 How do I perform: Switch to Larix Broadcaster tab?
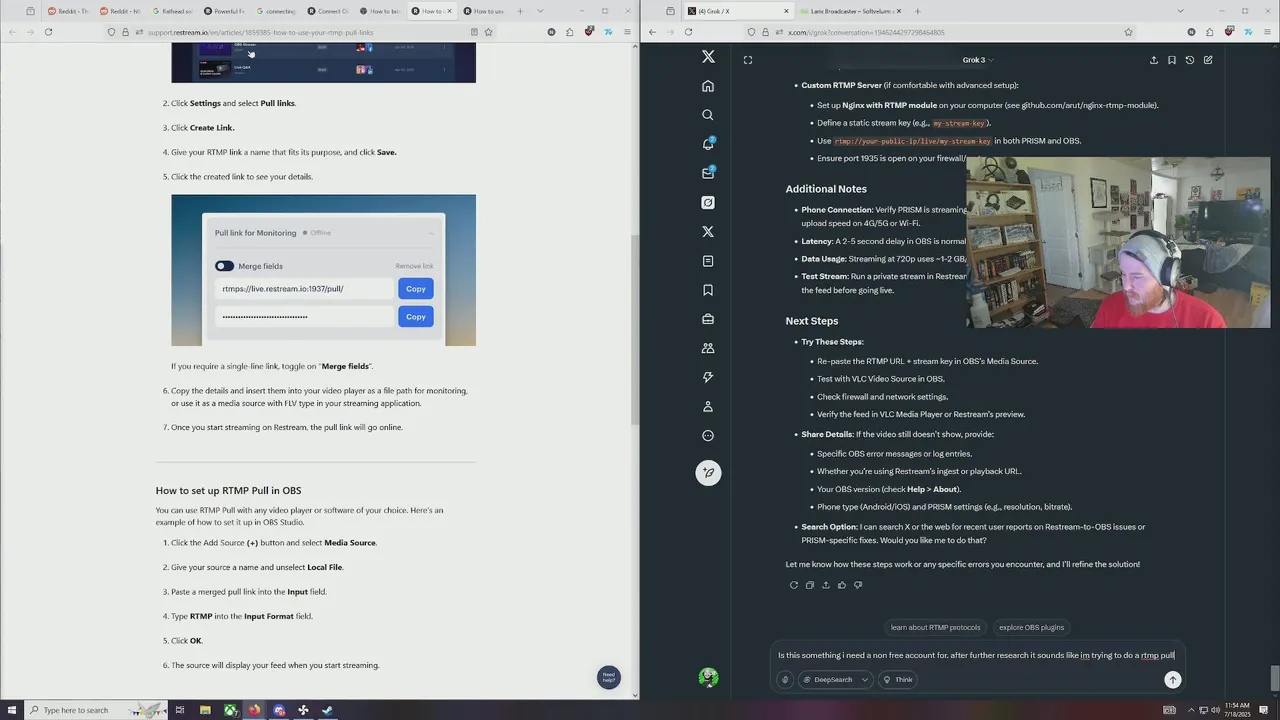848,11
